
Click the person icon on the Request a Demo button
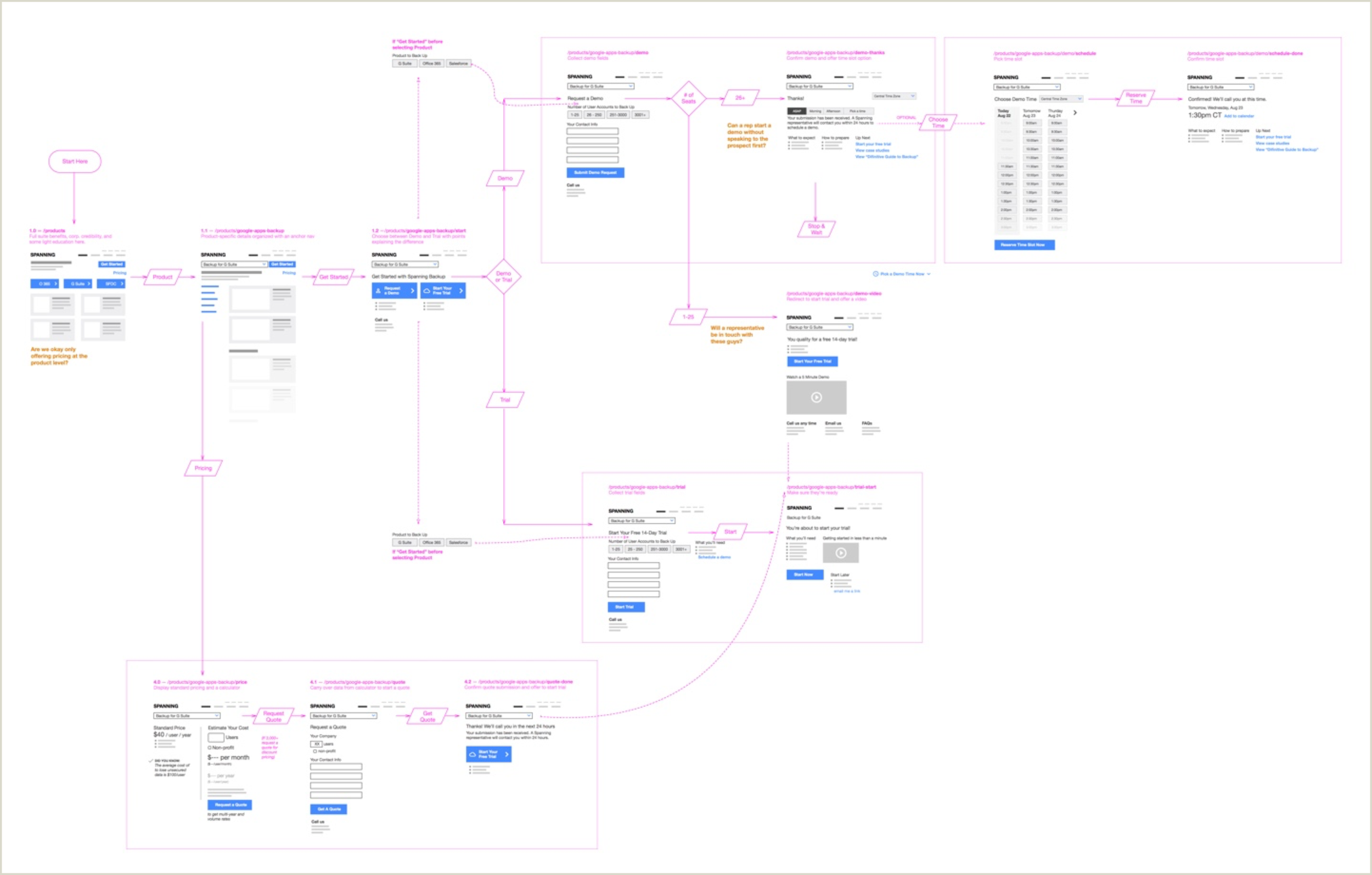coord(378,291)
